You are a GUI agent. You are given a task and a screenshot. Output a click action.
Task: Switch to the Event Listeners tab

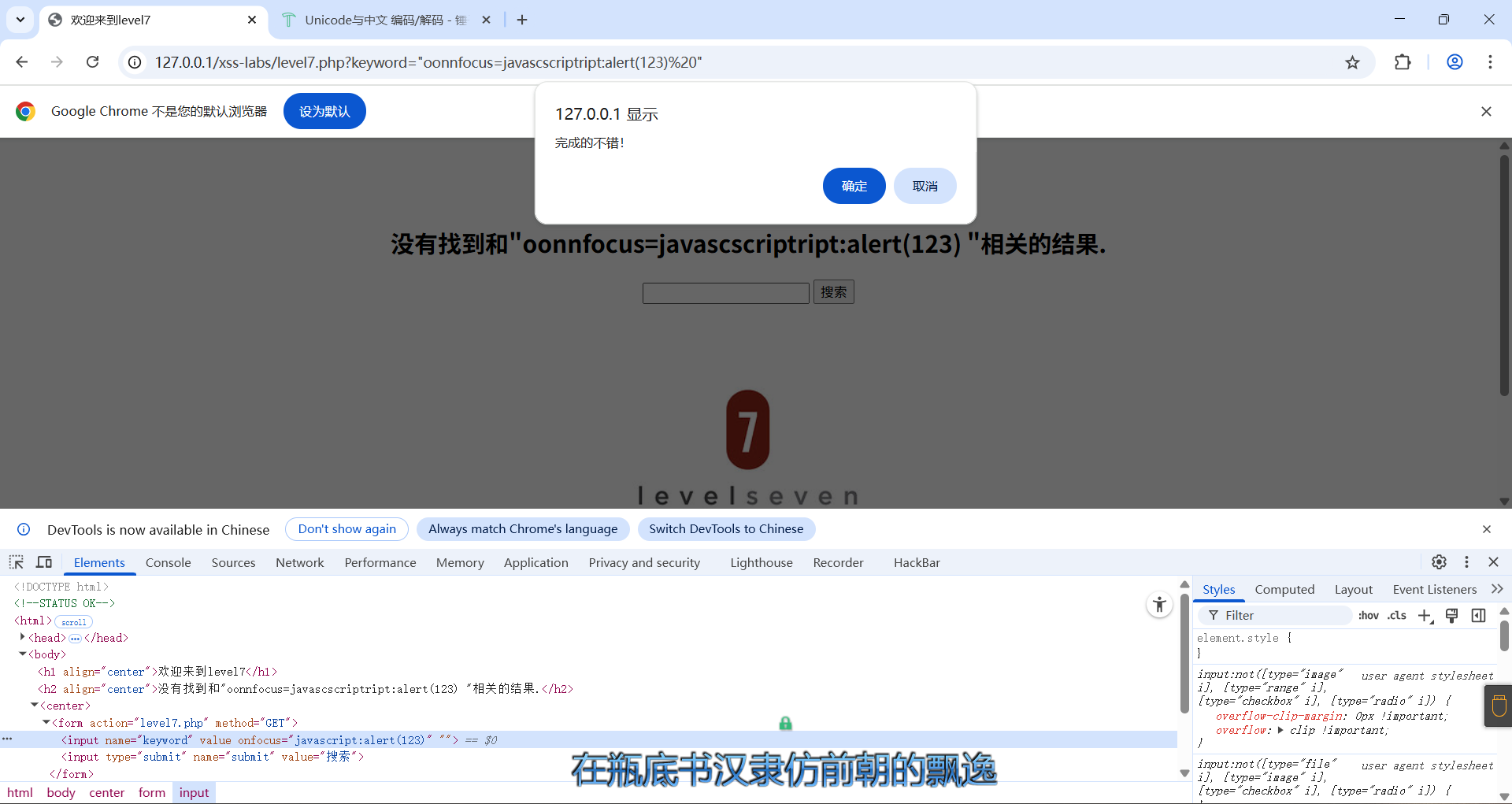pyautogui.click(x=1435, y=589)
